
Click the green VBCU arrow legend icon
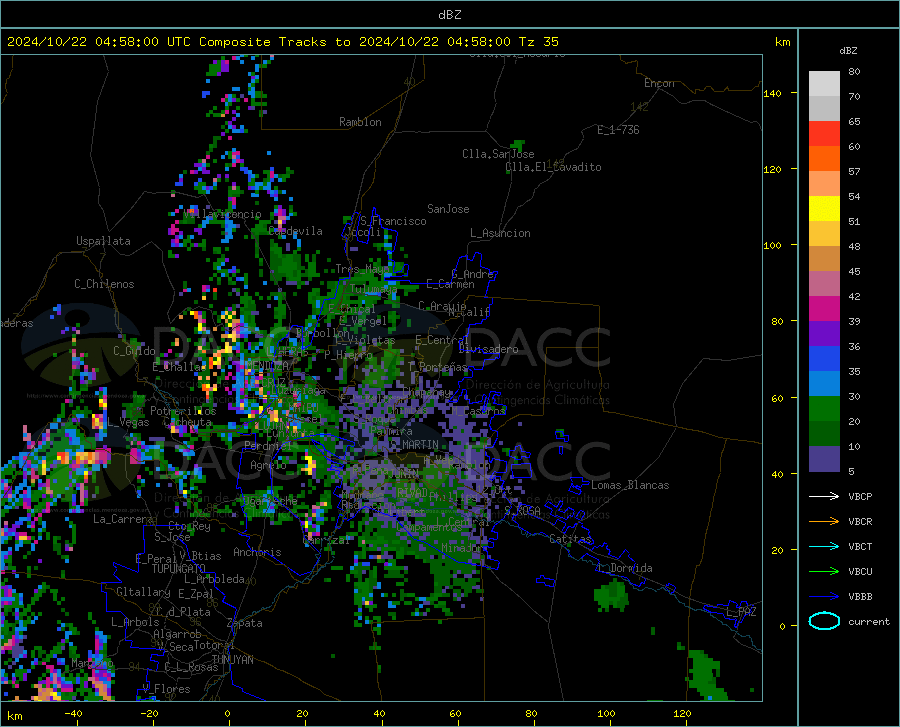pos(824,572)
